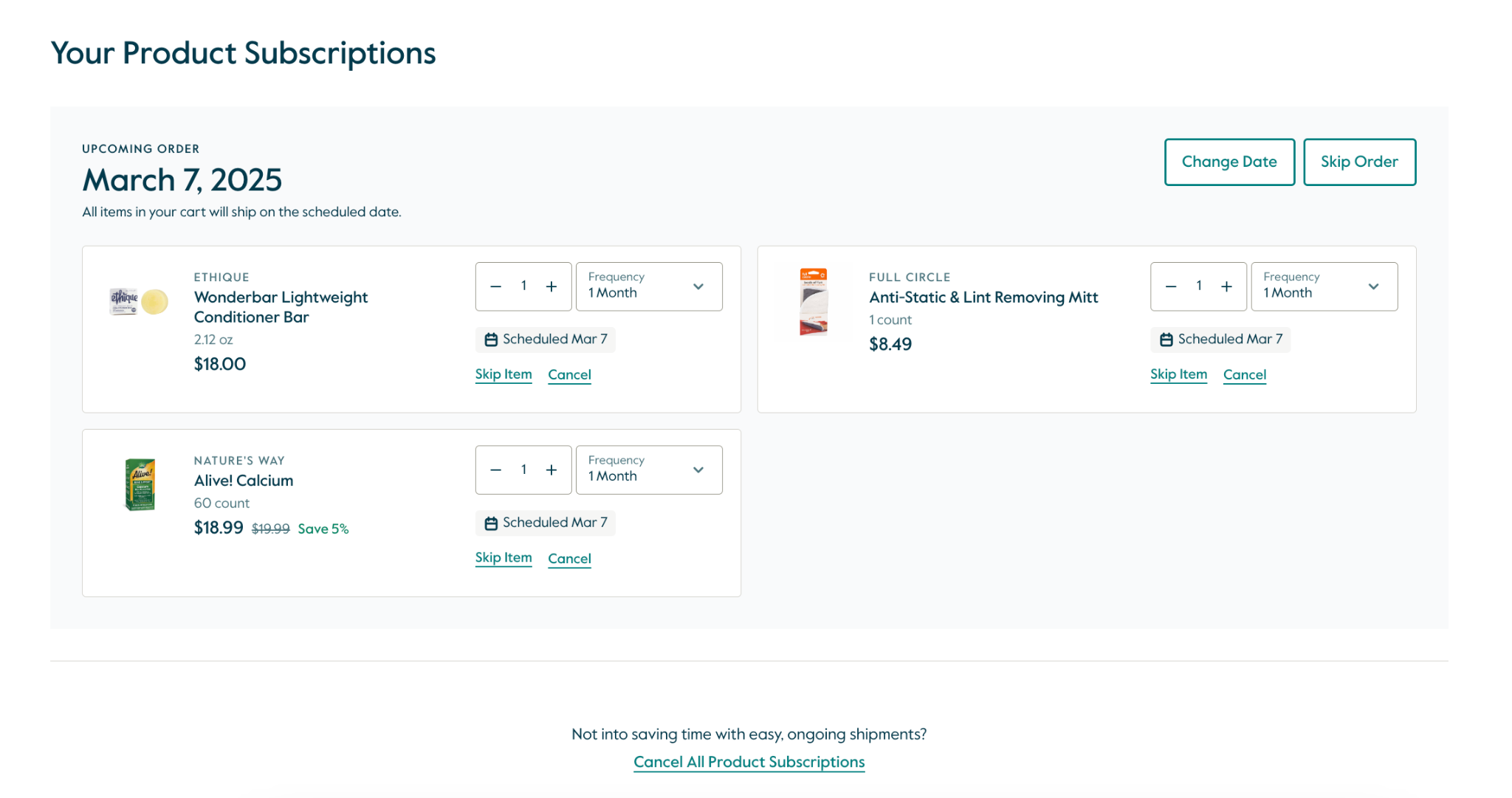
Task: Decrease Wonderbar Conditioner Bar quantity
Action: [496, 286]
